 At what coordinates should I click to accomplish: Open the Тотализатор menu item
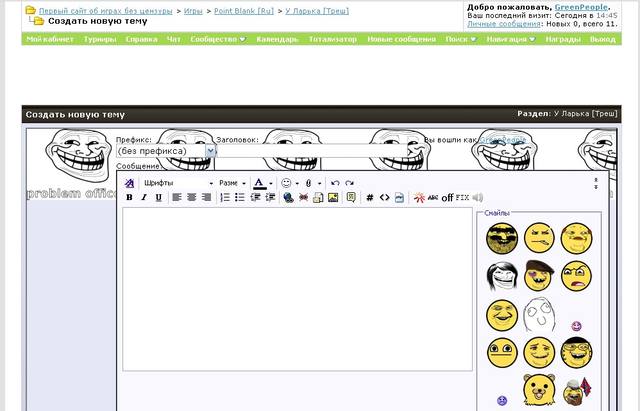pos(333,39)
